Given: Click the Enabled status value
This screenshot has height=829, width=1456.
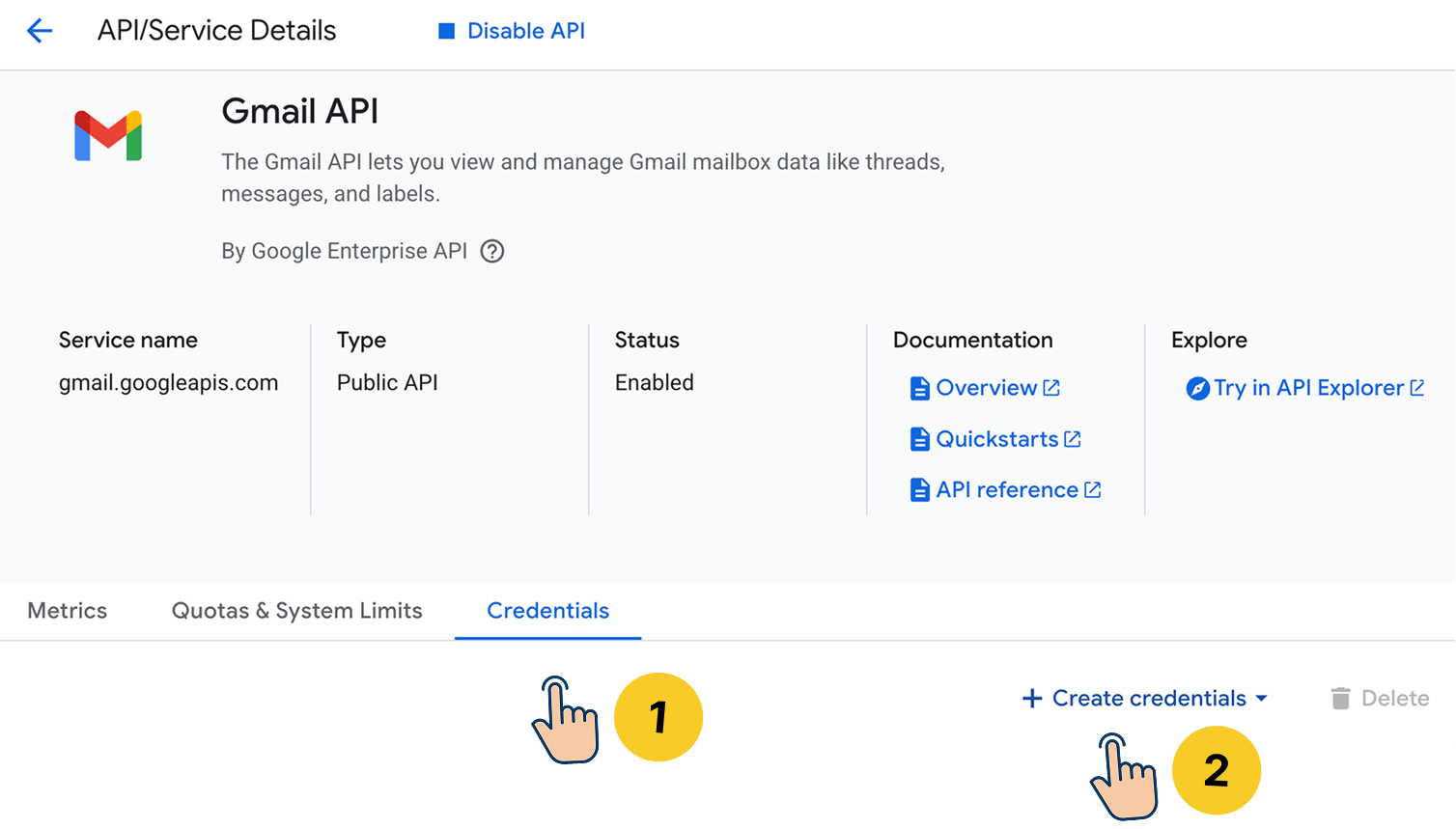Looking at the screenshot, I should point(654,382).
